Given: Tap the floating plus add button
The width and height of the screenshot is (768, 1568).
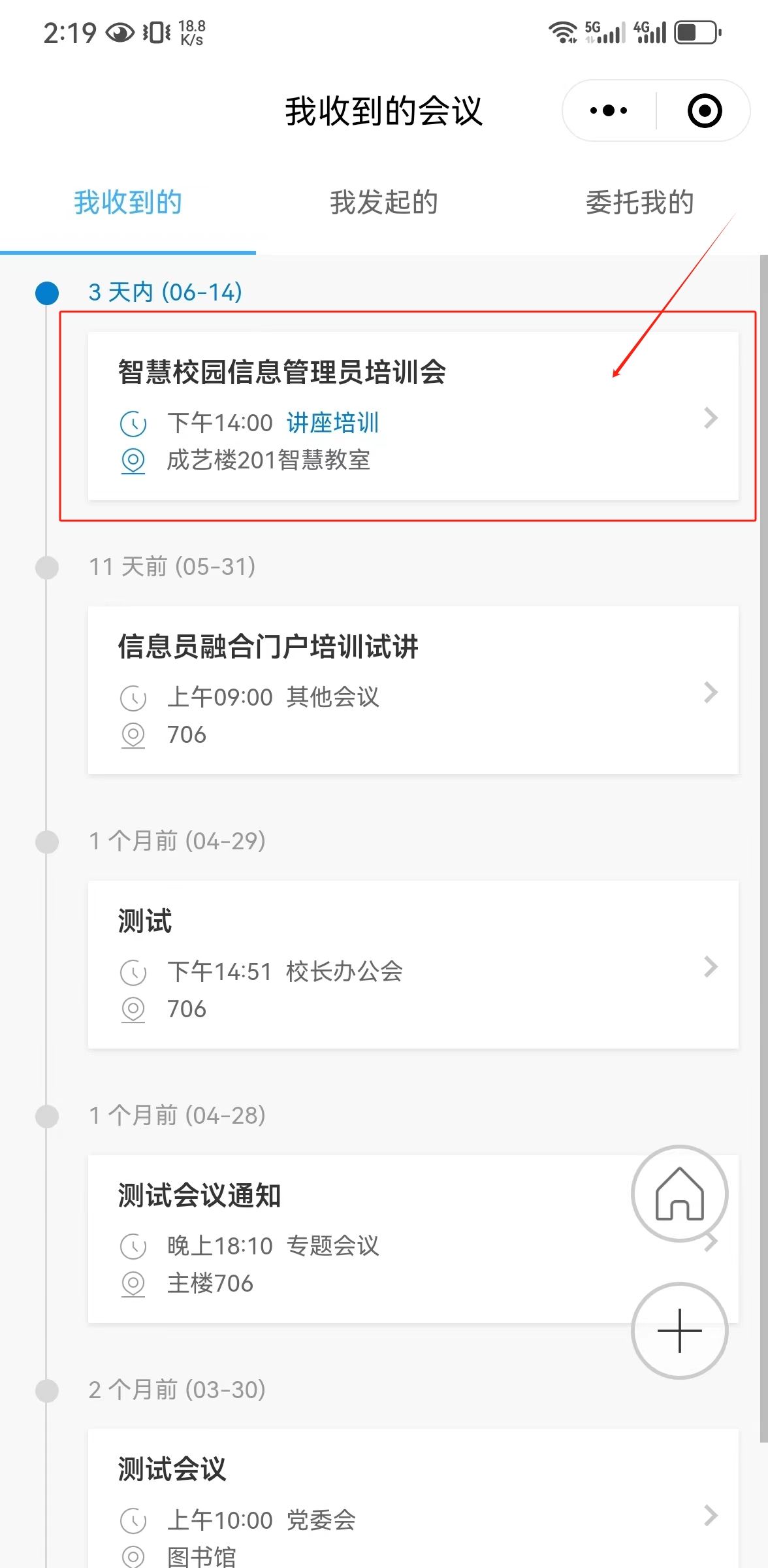Looking at the screenshot, I should click(679, 1331).
